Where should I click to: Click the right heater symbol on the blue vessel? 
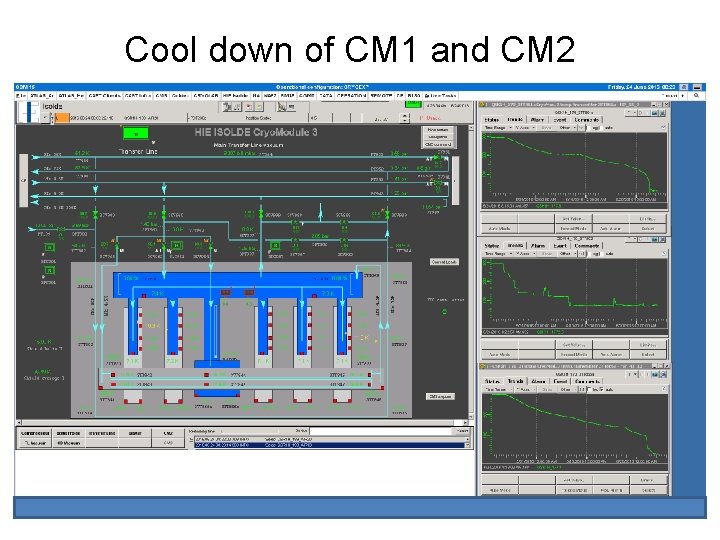[x=249, y=292]
